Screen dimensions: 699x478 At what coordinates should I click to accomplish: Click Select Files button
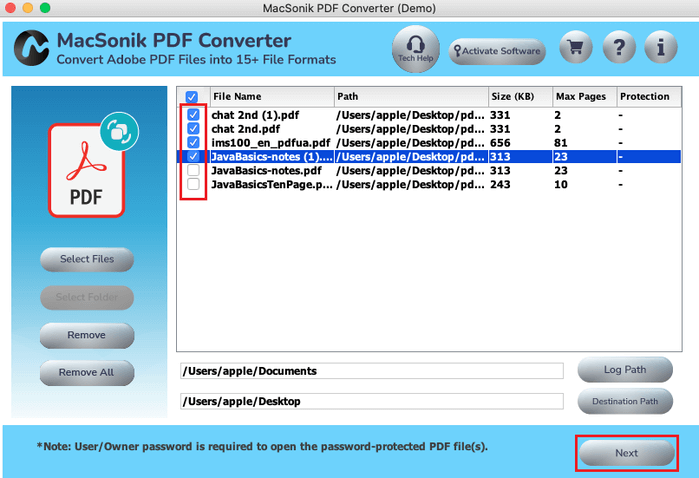87,259
